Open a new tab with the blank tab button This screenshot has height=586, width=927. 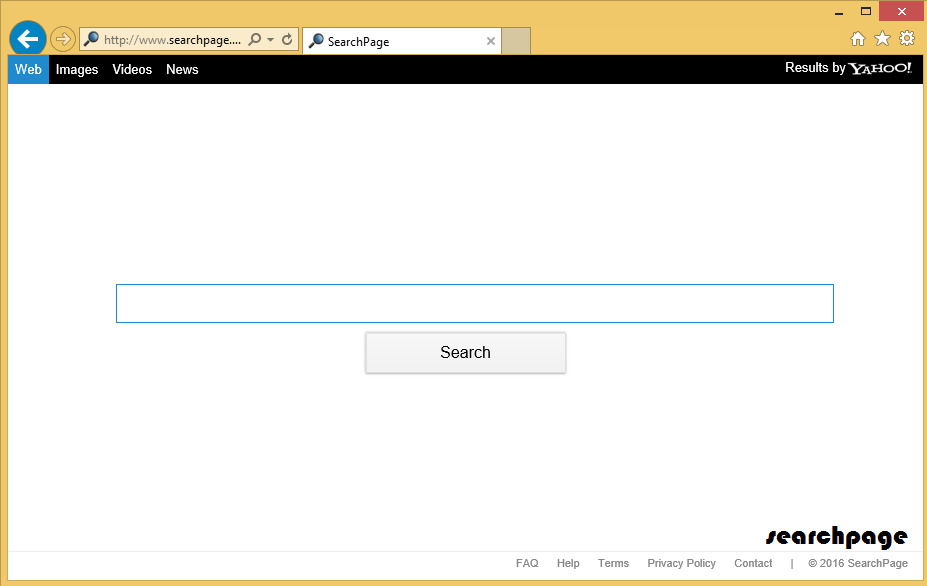(x=516, y=41)
